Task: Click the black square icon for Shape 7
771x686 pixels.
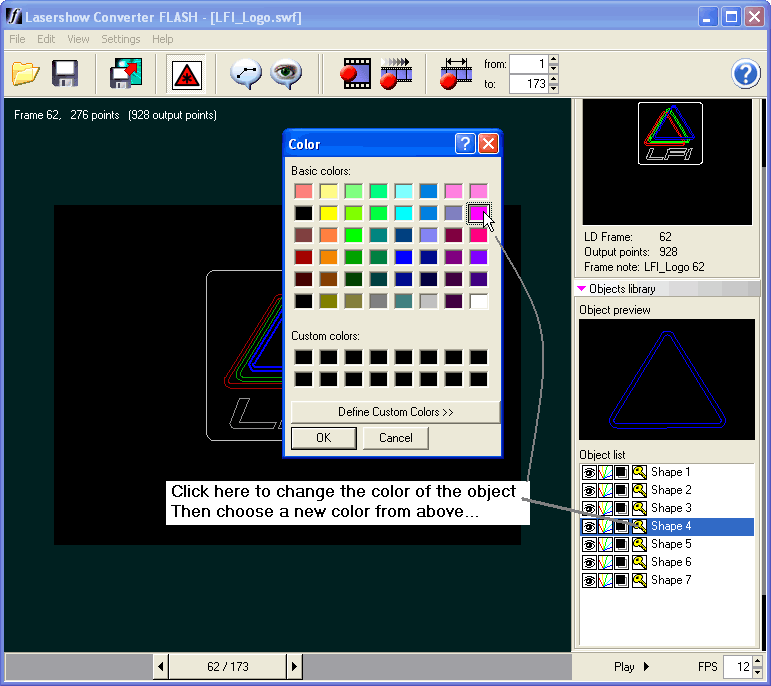Action: pos(622,580)
